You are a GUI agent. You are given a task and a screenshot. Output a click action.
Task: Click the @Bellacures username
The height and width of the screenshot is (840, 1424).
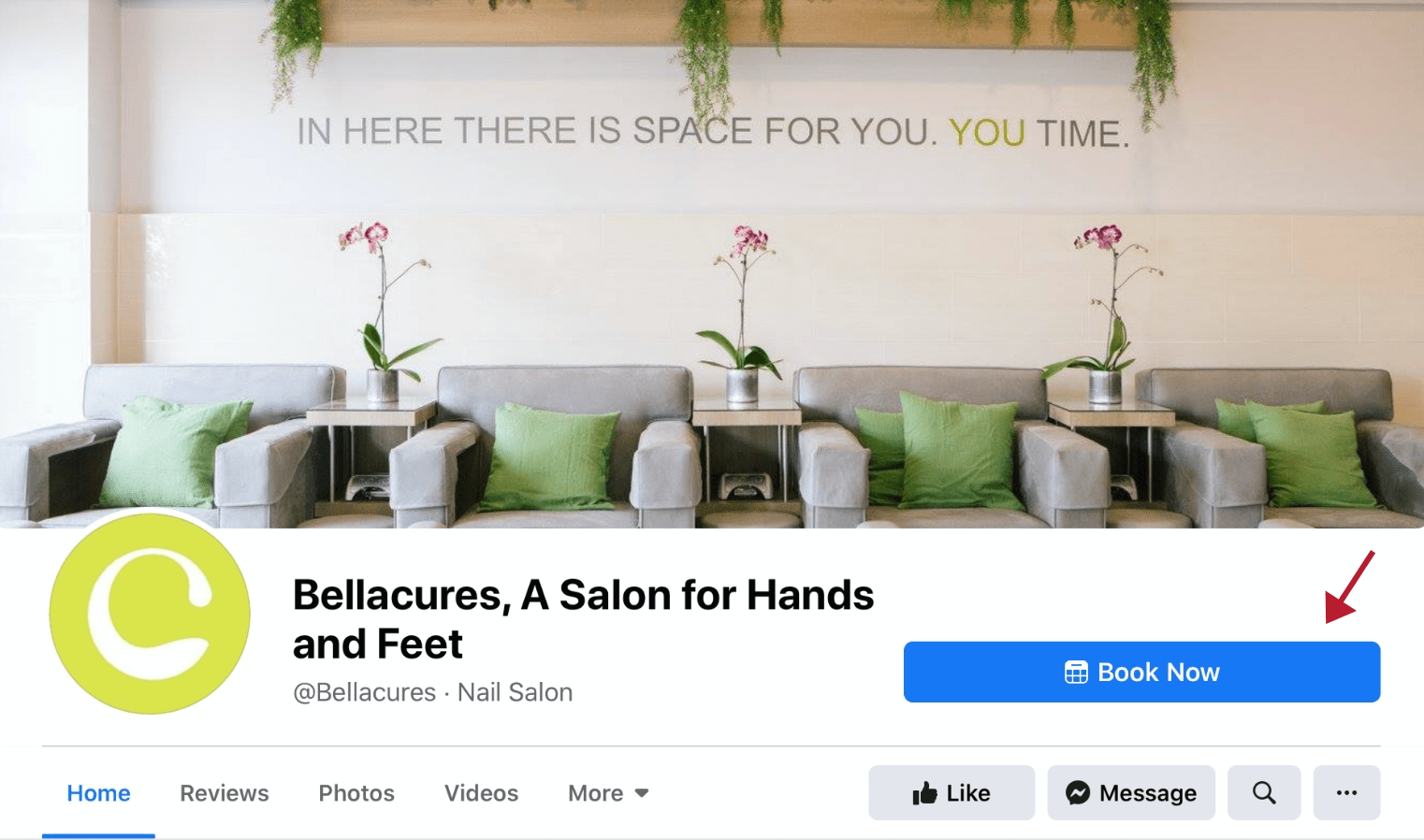pos(364,692)
